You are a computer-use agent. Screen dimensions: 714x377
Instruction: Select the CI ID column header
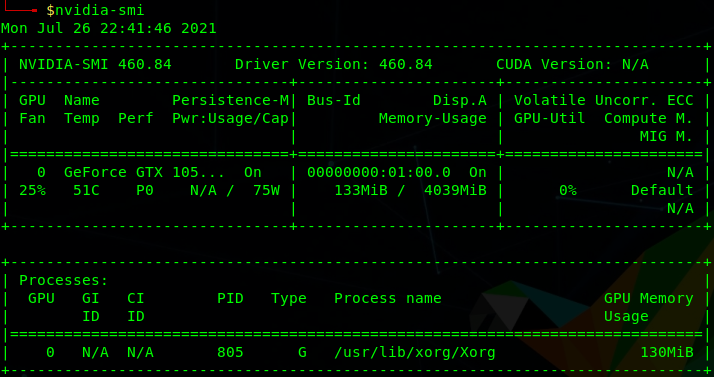136,307
